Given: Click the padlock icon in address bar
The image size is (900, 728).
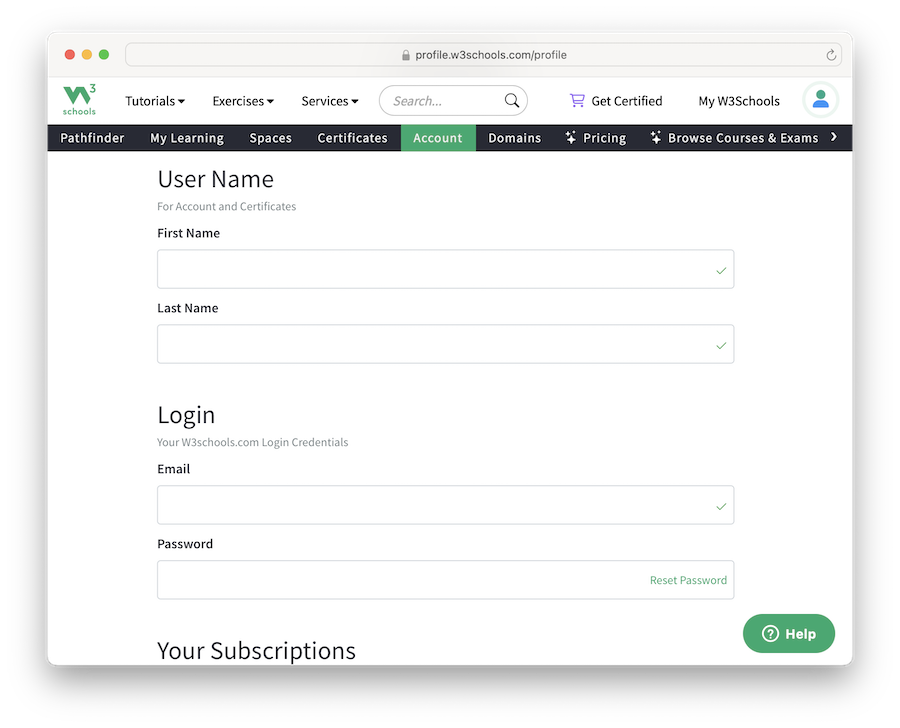Looking at the screenshot, I should (406, 55).
